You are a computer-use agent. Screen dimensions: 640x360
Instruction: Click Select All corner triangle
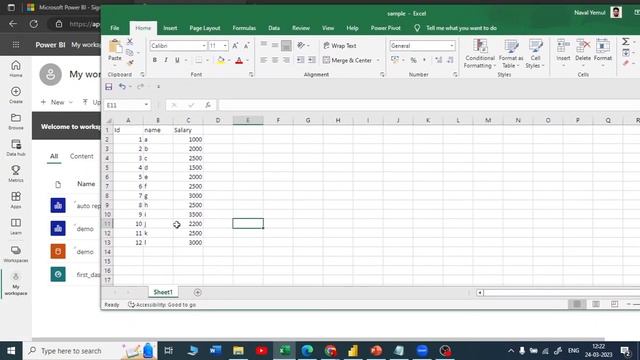click(x=109, y=120)
